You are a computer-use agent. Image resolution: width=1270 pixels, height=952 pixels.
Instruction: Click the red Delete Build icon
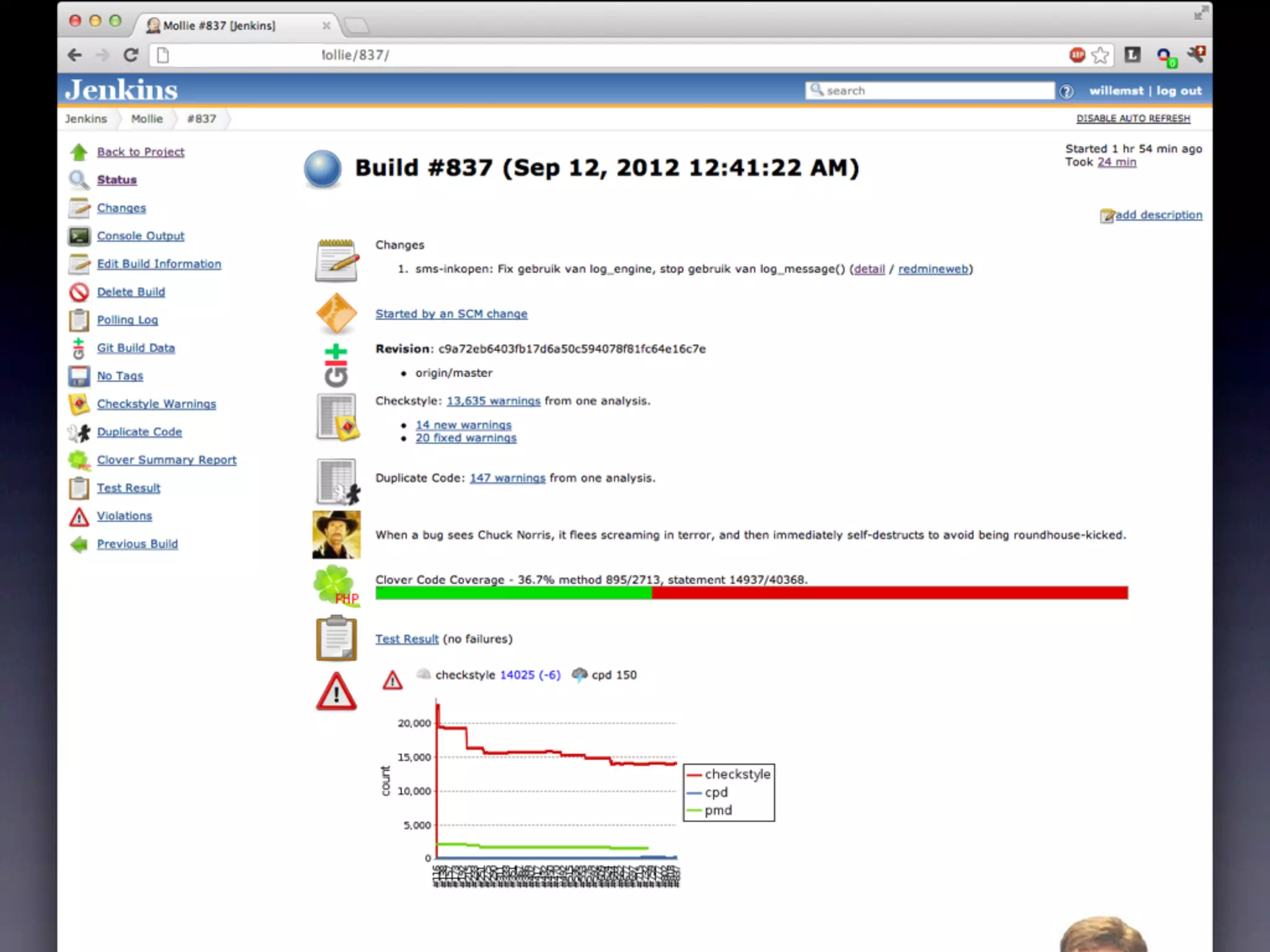pos(79,292)
